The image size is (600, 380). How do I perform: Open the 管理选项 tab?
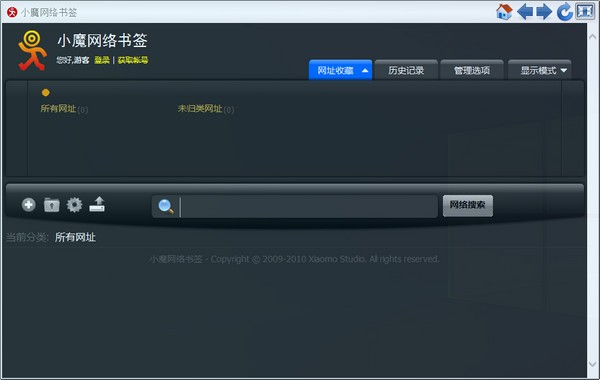click(x=472, y=70)
